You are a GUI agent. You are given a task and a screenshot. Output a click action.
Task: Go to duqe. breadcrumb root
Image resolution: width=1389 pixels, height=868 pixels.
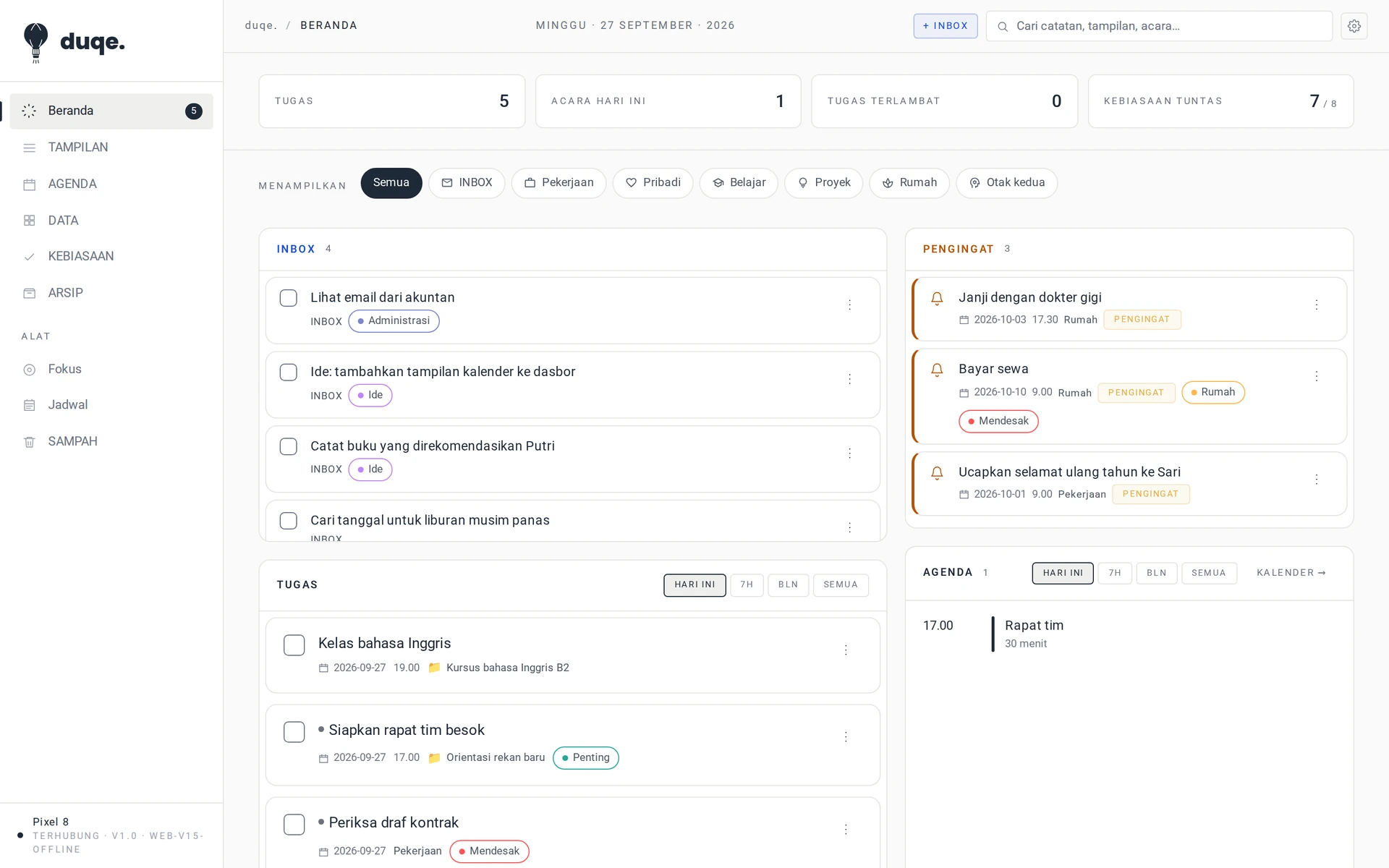pos(261,25)
